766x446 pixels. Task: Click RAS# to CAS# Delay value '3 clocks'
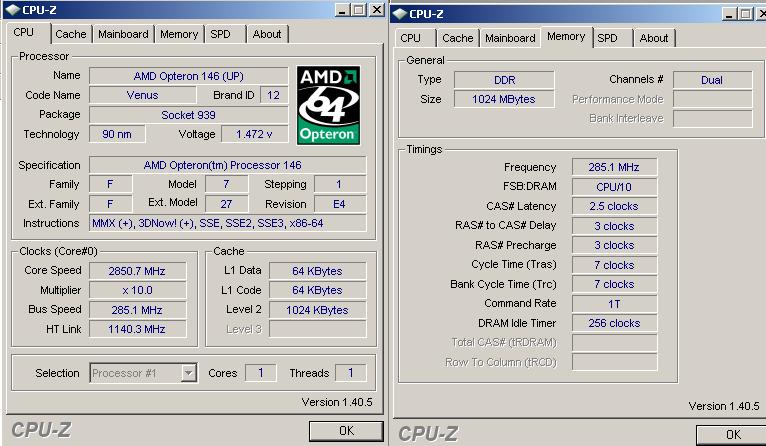[614, 226]
